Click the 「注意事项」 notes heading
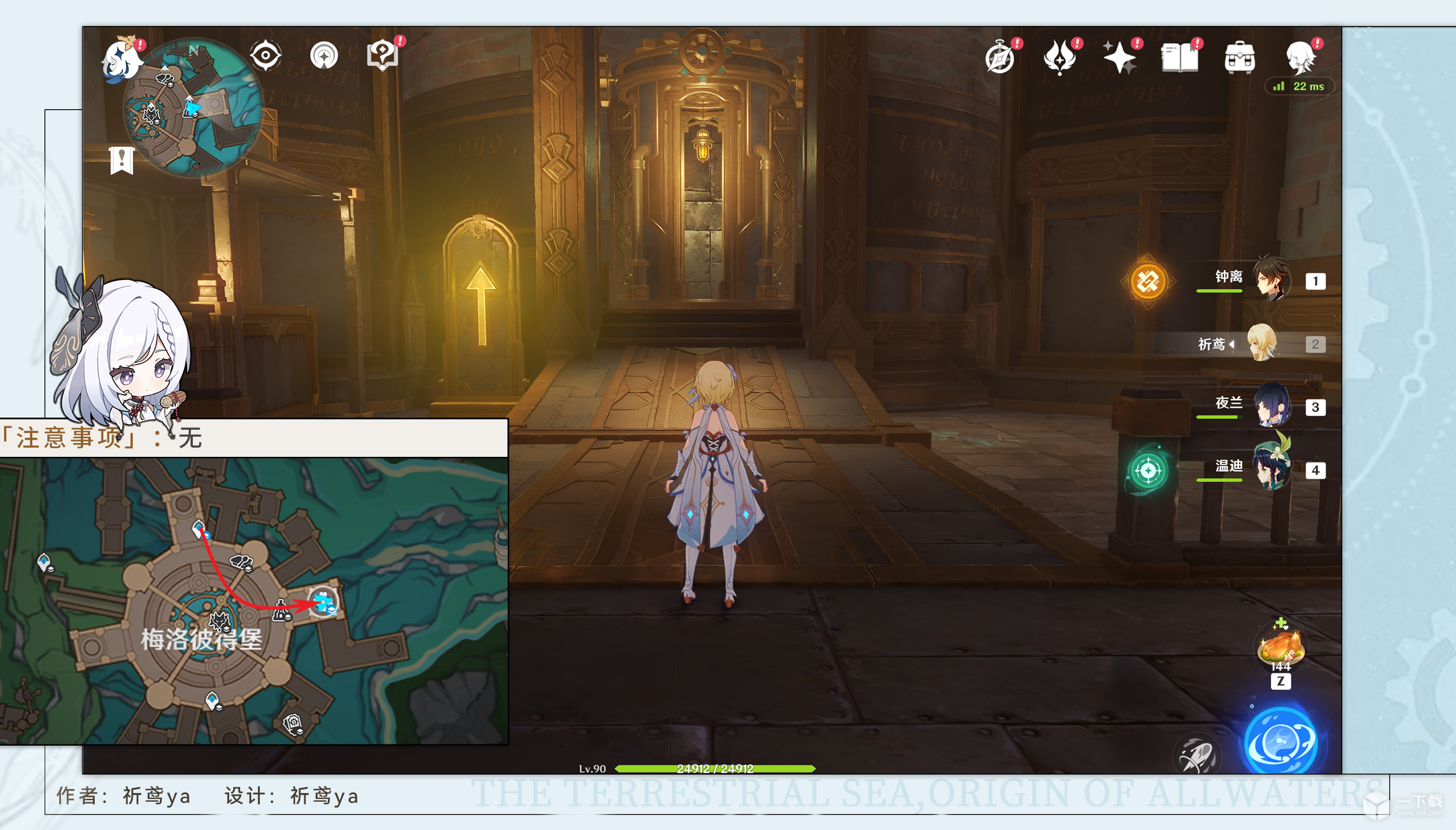1456x830 pixels. click(69, 438)
